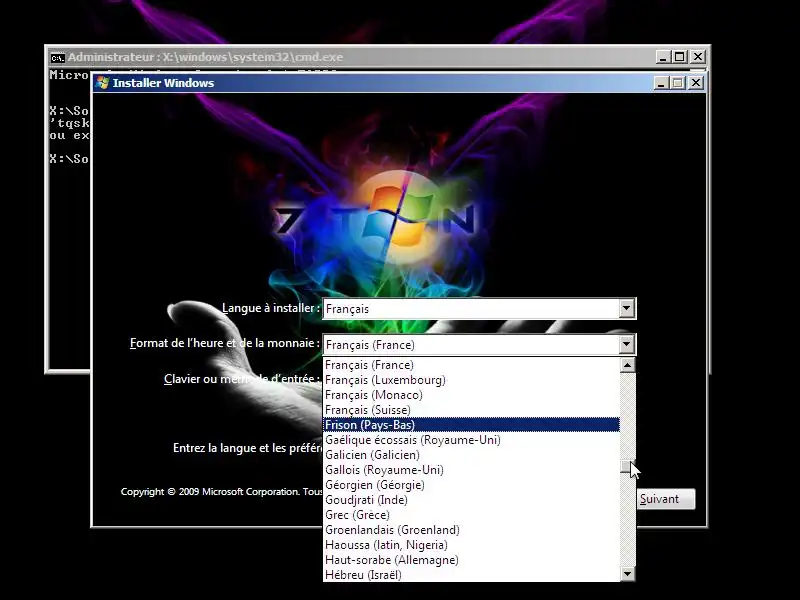Select Français (Suisse) entry

[471, 410]
